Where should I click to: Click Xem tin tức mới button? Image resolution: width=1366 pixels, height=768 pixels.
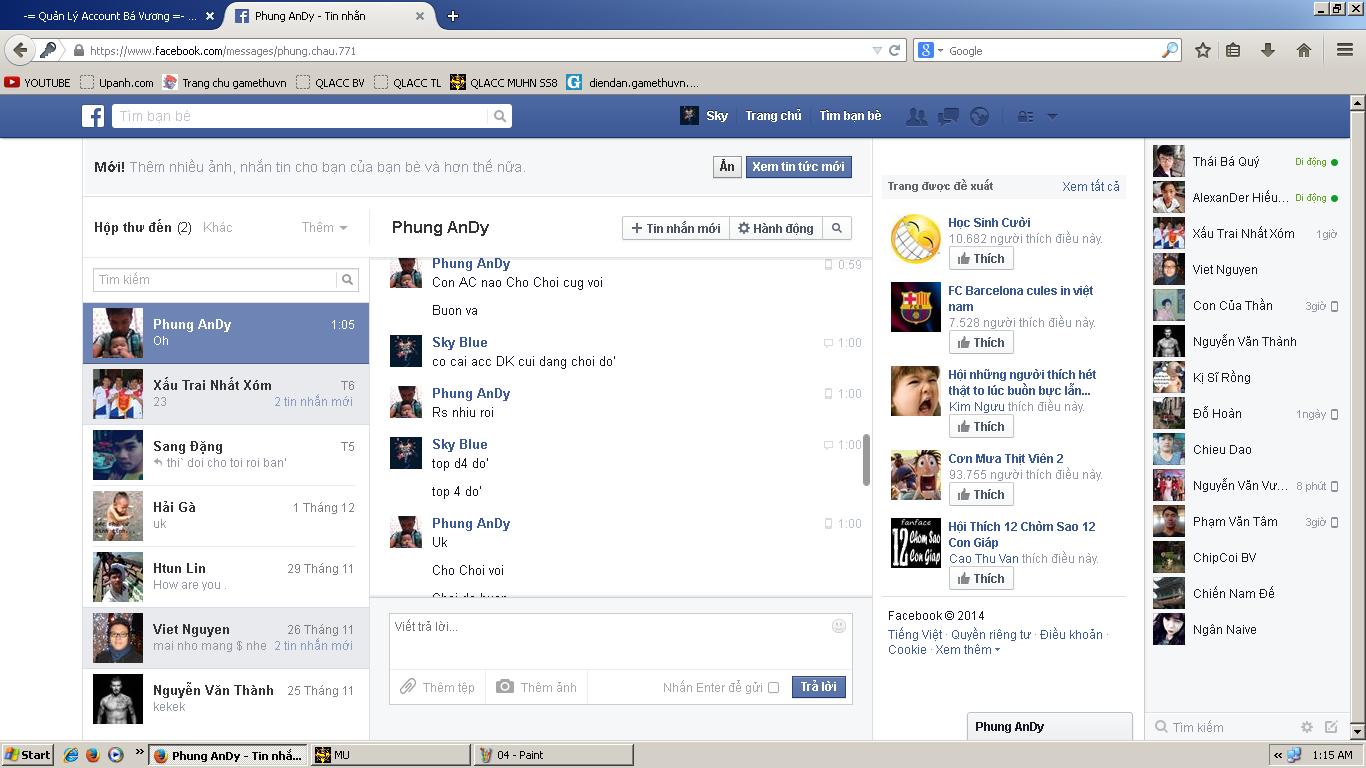coord(798,167)
